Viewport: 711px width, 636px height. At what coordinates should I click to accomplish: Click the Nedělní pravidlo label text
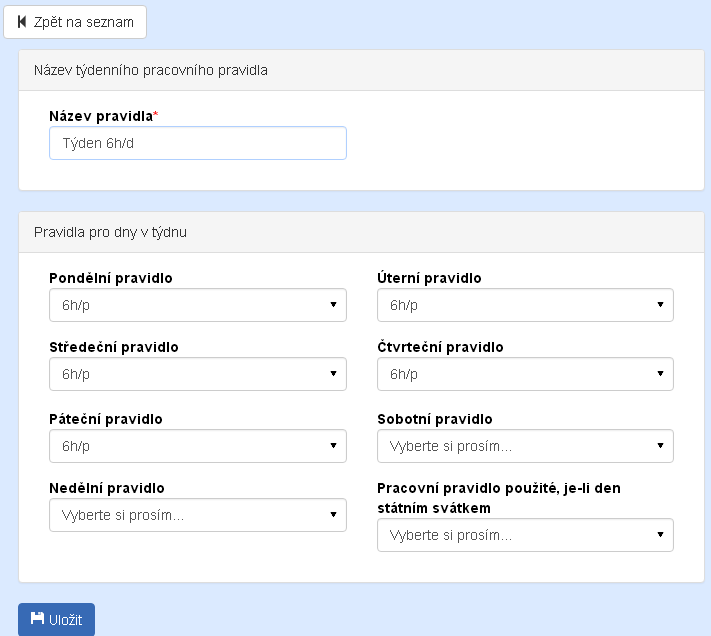(x=107, y=488)
